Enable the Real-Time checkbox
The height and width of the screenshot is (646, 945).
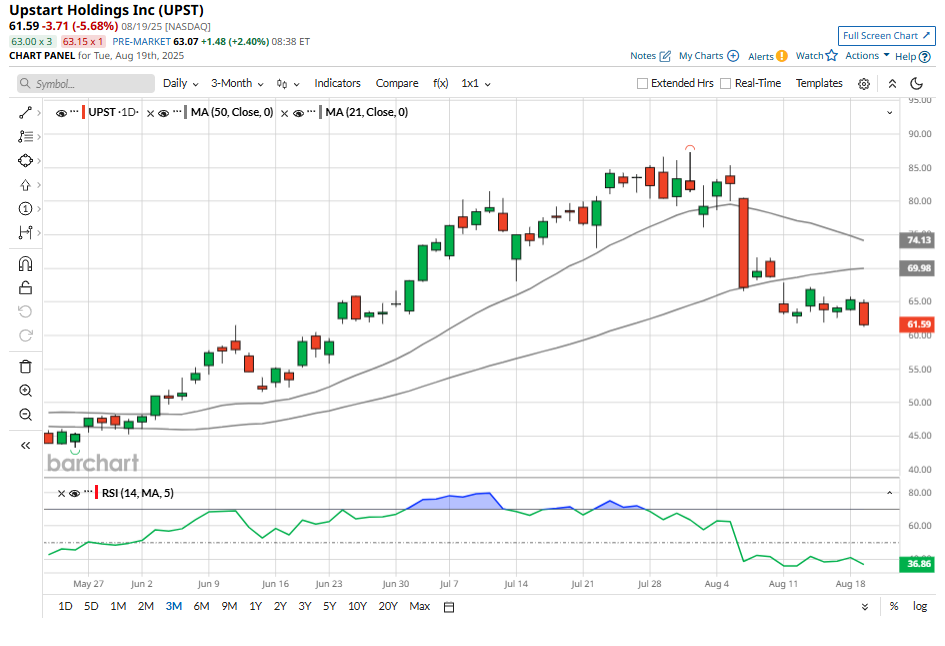[726, 84]
